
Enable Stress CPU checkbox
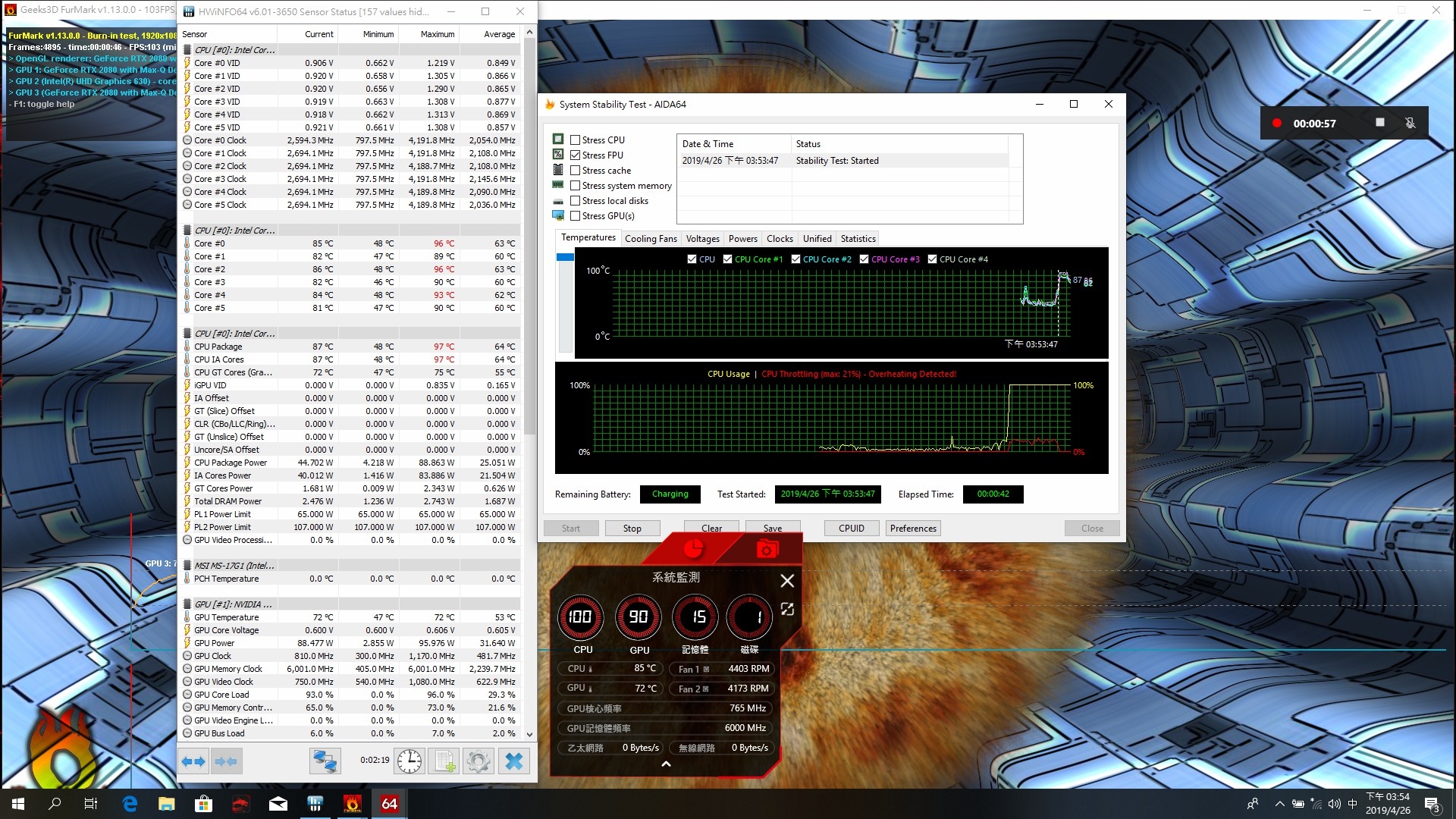pos(576,140)
